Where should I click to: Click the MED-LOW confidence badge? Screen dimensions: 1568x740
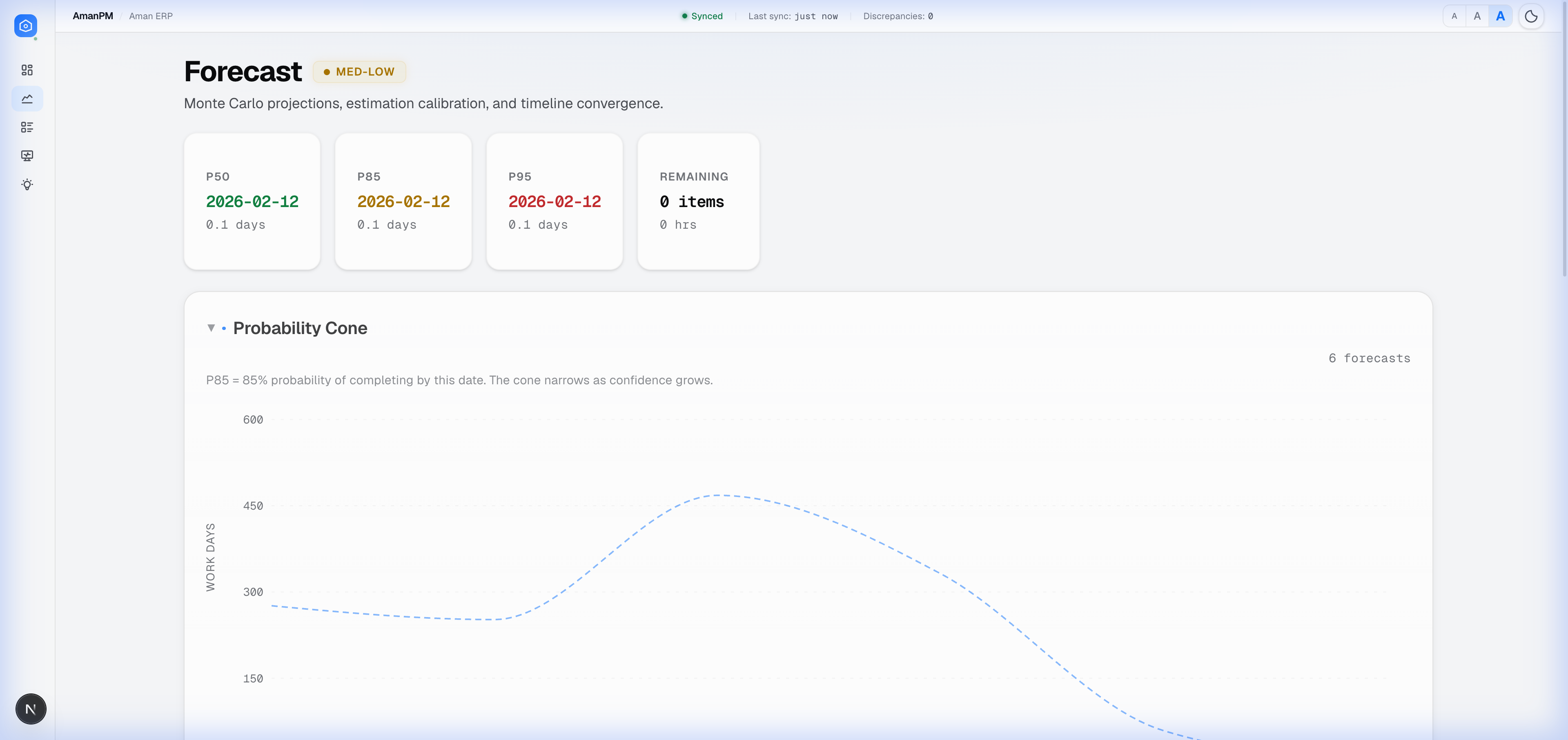pyautogui.click(x=359, y=72)
